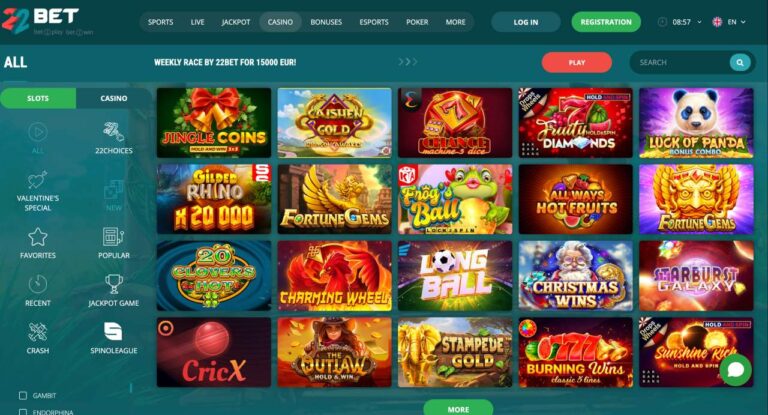The width and height of the screenshot is (768, 415).
Task: Open the Popular slots icon
Action: 113,237
